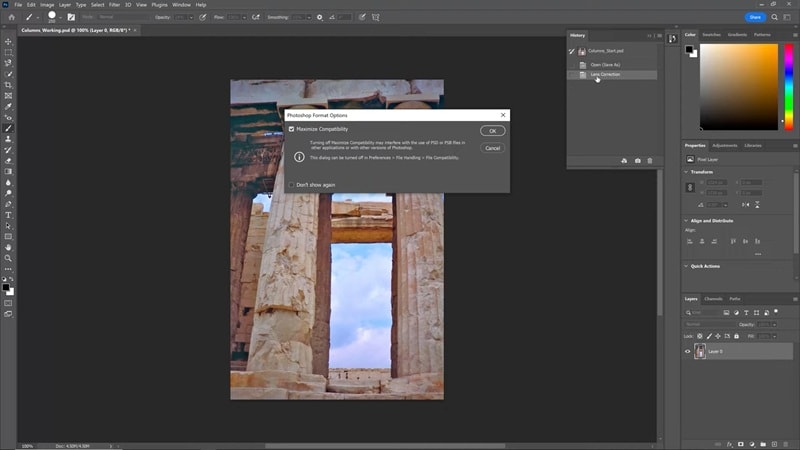The width and height of the screenshot is (800, 450).
Task: Select the Horizontal Type tool
Action: (x=8, y=215)
